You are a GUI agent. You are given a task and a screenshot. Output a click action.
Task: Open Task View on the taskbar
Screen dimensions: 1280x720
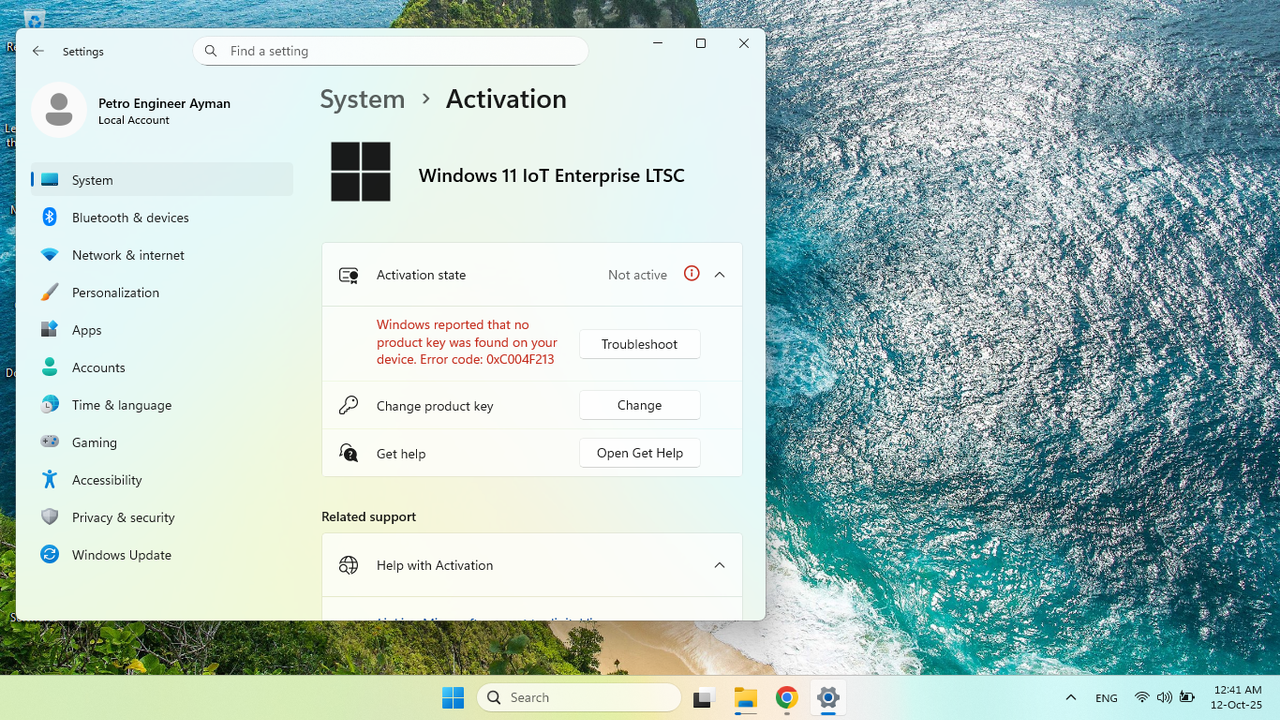703,698
